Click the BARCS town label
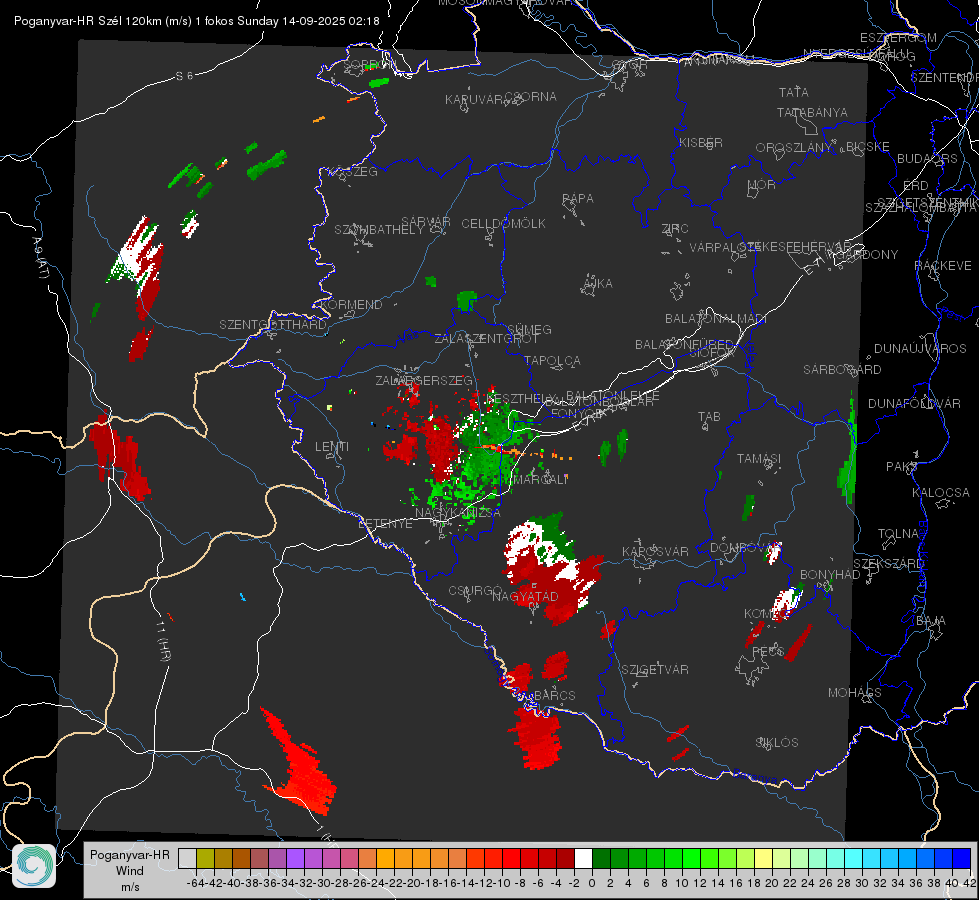979x900 pixels. (x=554, y=696)
